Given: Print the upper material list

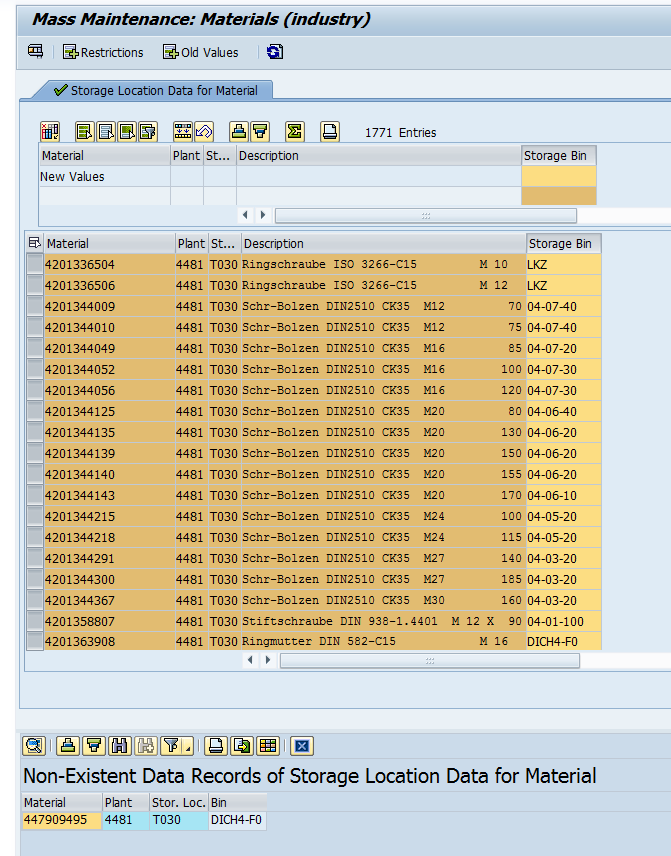Looking at the screenshot, I should [330, 132].
